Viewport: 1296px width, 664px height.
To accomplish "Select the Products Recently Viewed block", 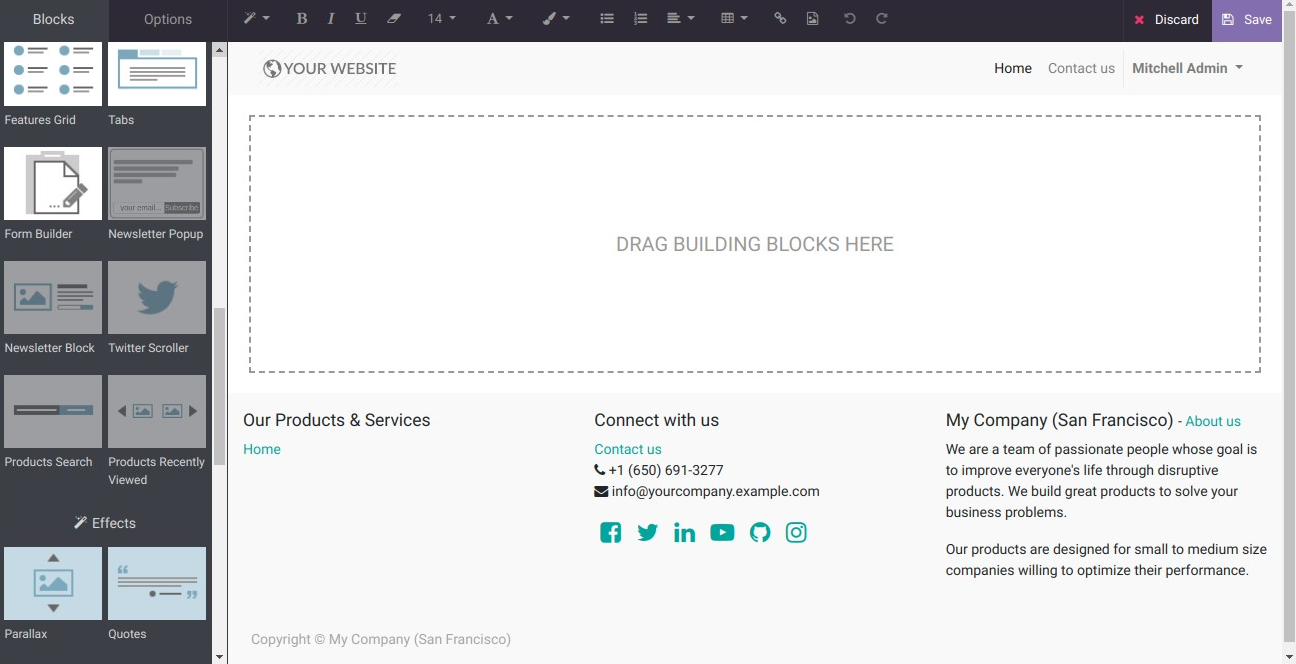I will pyautogui.click(x=157, y=412).
